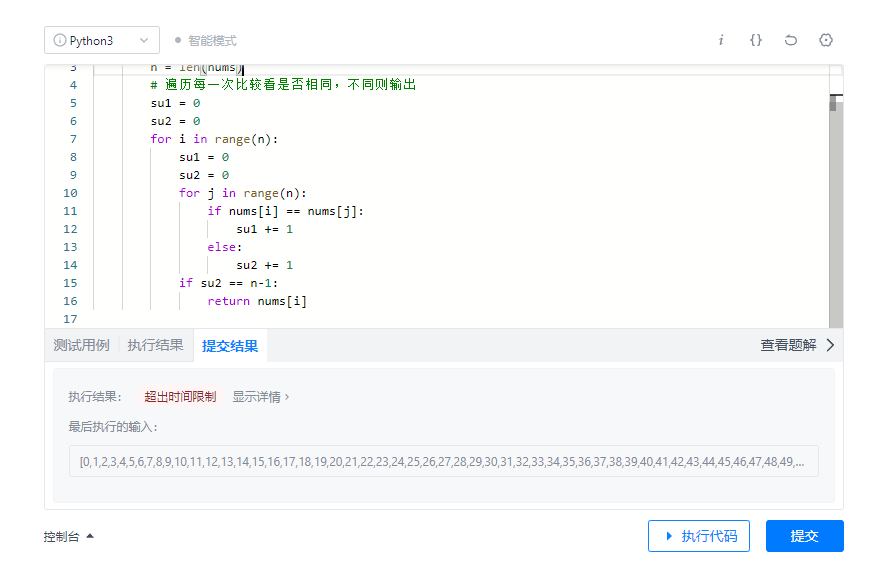Click line number 7 in the gutter
The width and height of the screenshot is (873, 579).
click(73, 139)
